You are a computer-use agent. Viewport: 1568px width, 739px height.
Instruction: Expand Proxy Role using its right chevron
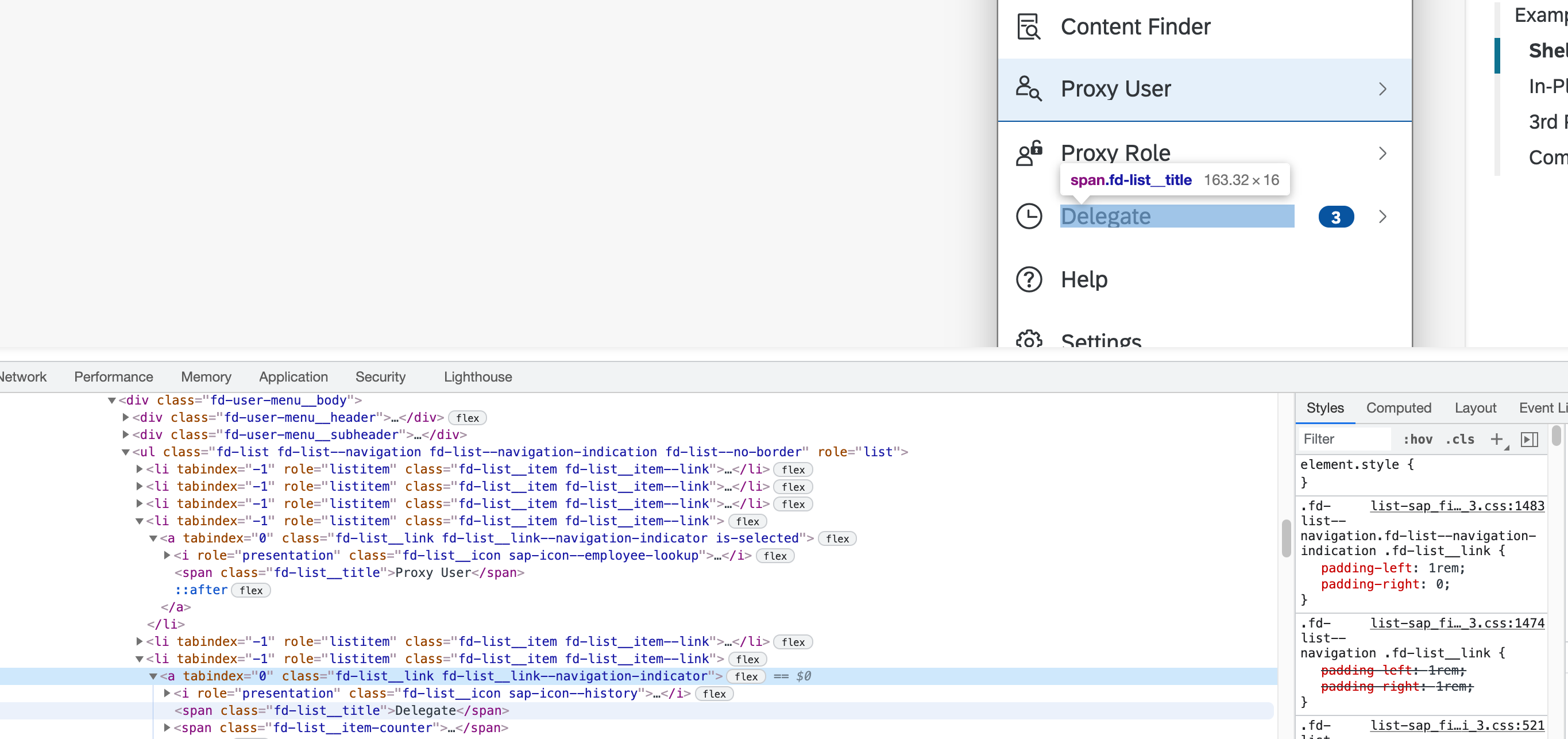[x=1382, y=153]
